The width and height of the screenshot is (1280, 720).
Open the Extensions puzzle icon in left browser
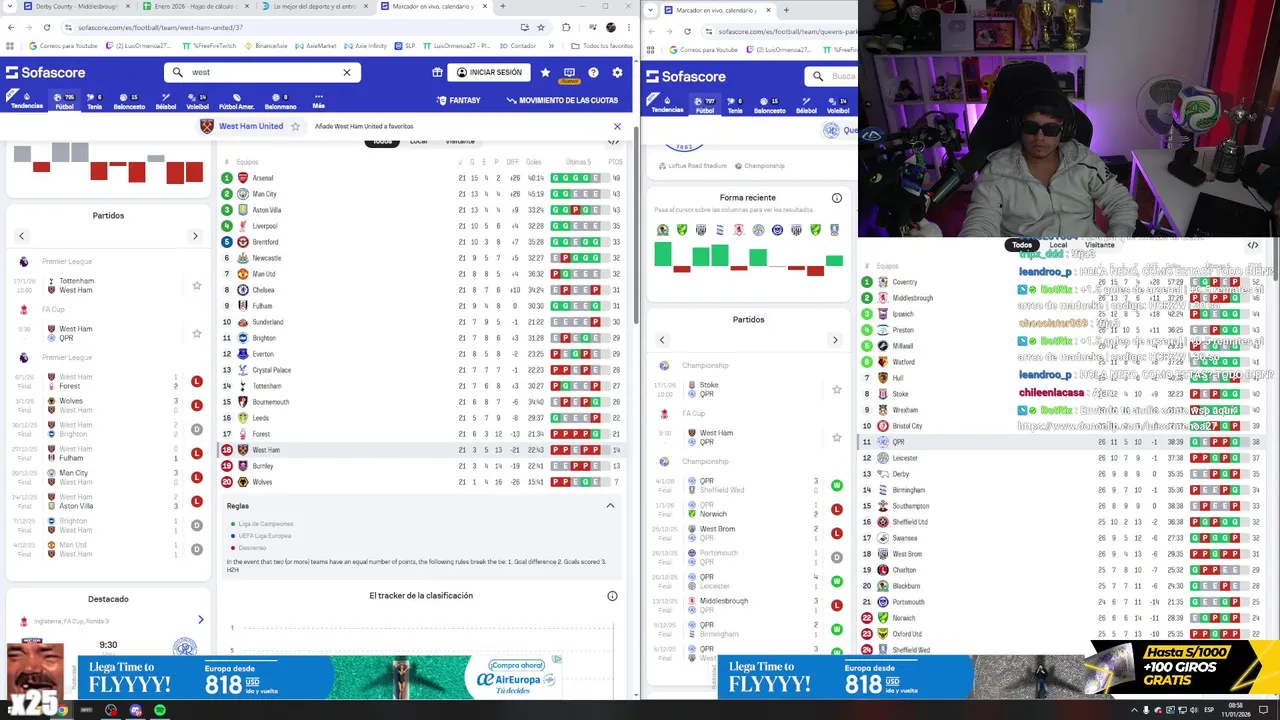566,27
